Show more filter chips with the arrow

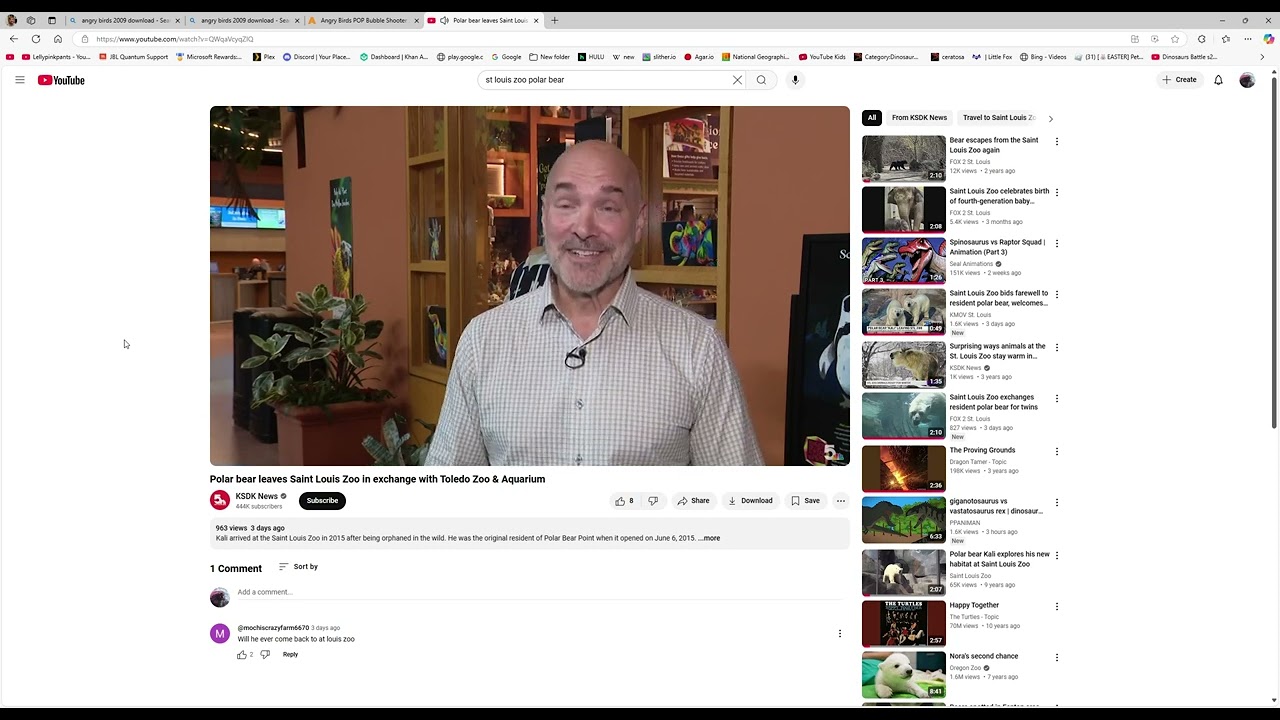[1050, 118]
